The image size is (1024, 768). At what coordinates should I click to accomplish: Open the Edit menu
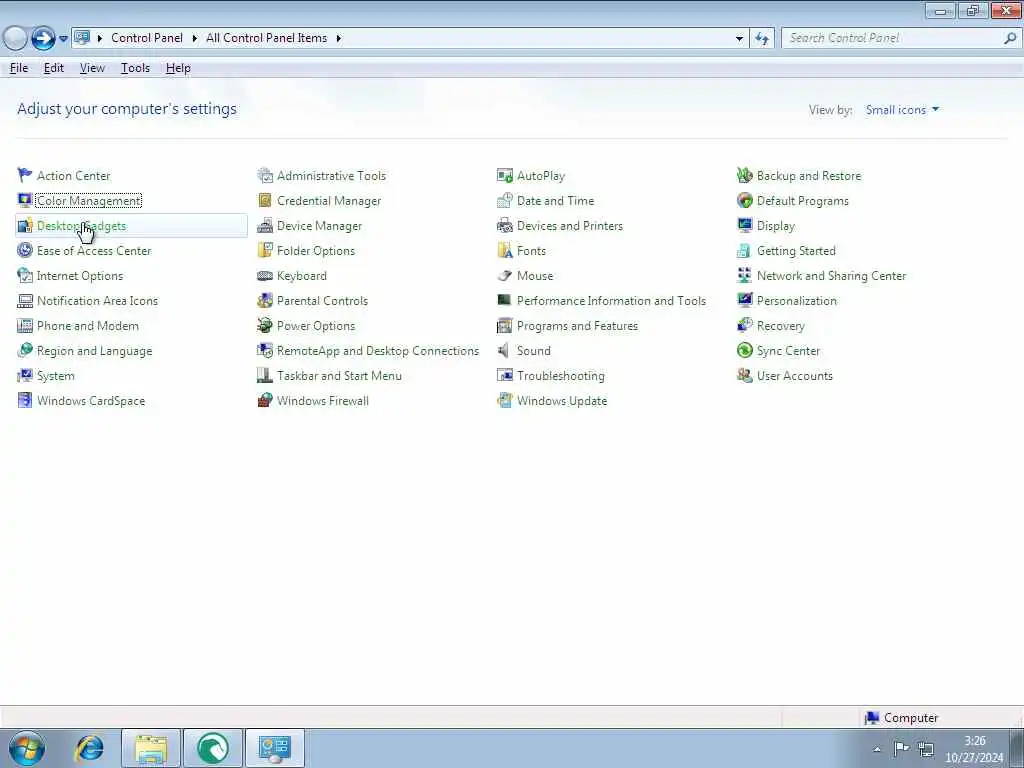click(x=54, y=68)
